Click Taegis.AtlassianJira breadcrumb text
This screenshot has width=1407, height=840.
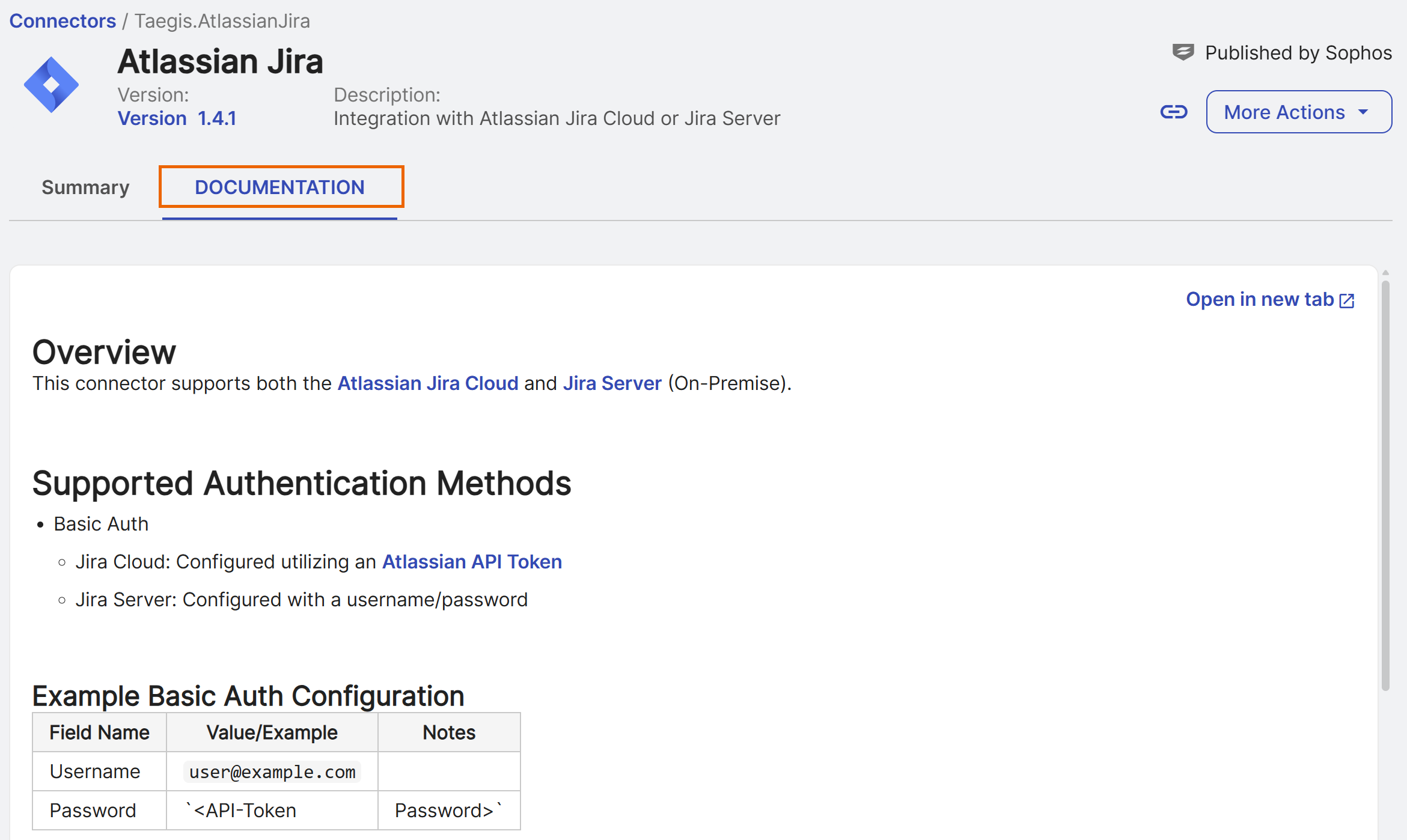tap(222, 21)
